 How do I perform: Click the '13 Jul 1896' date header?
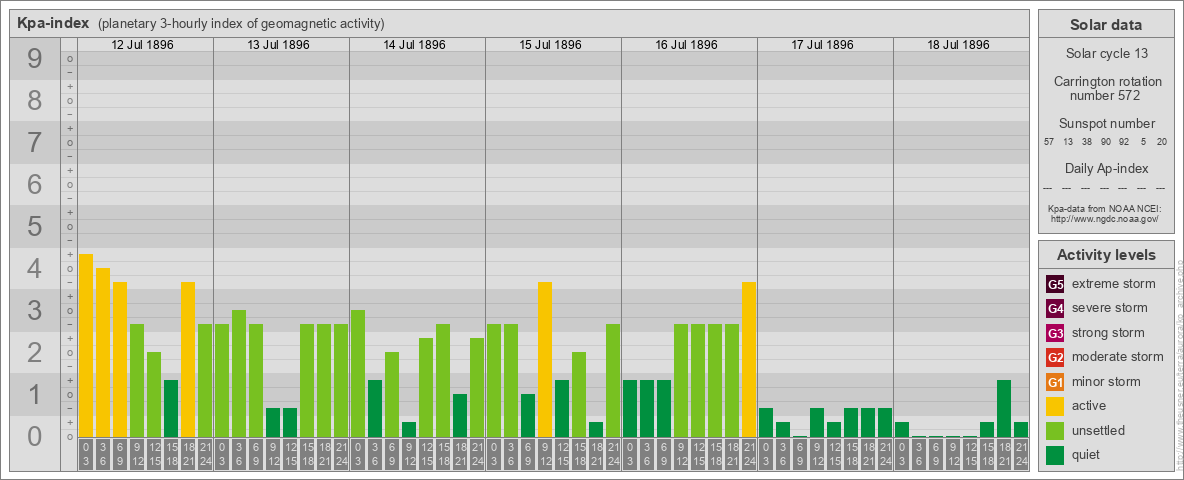pyautogui.click(x=279, y=45)
